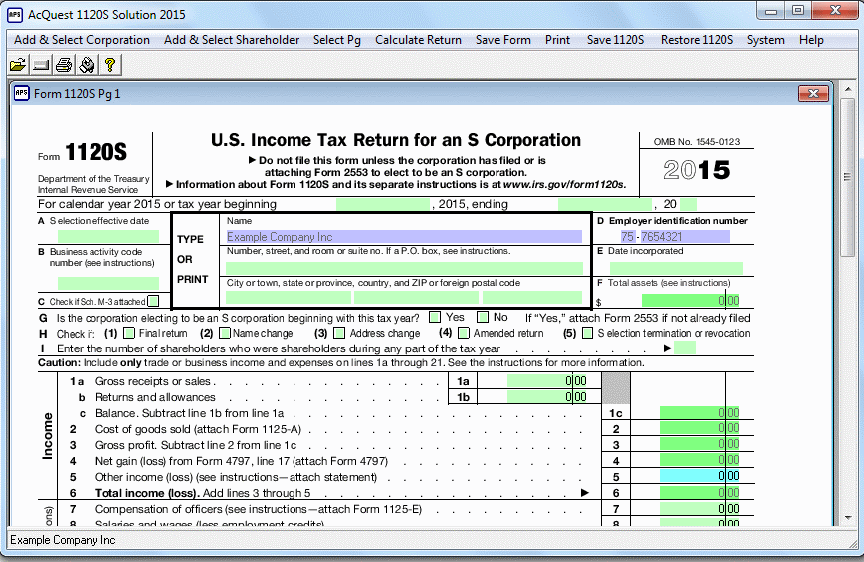Click the 'OMB No. 1545-0123' text
The height and width of the screenshot is (562, 864).
point(696,142)
